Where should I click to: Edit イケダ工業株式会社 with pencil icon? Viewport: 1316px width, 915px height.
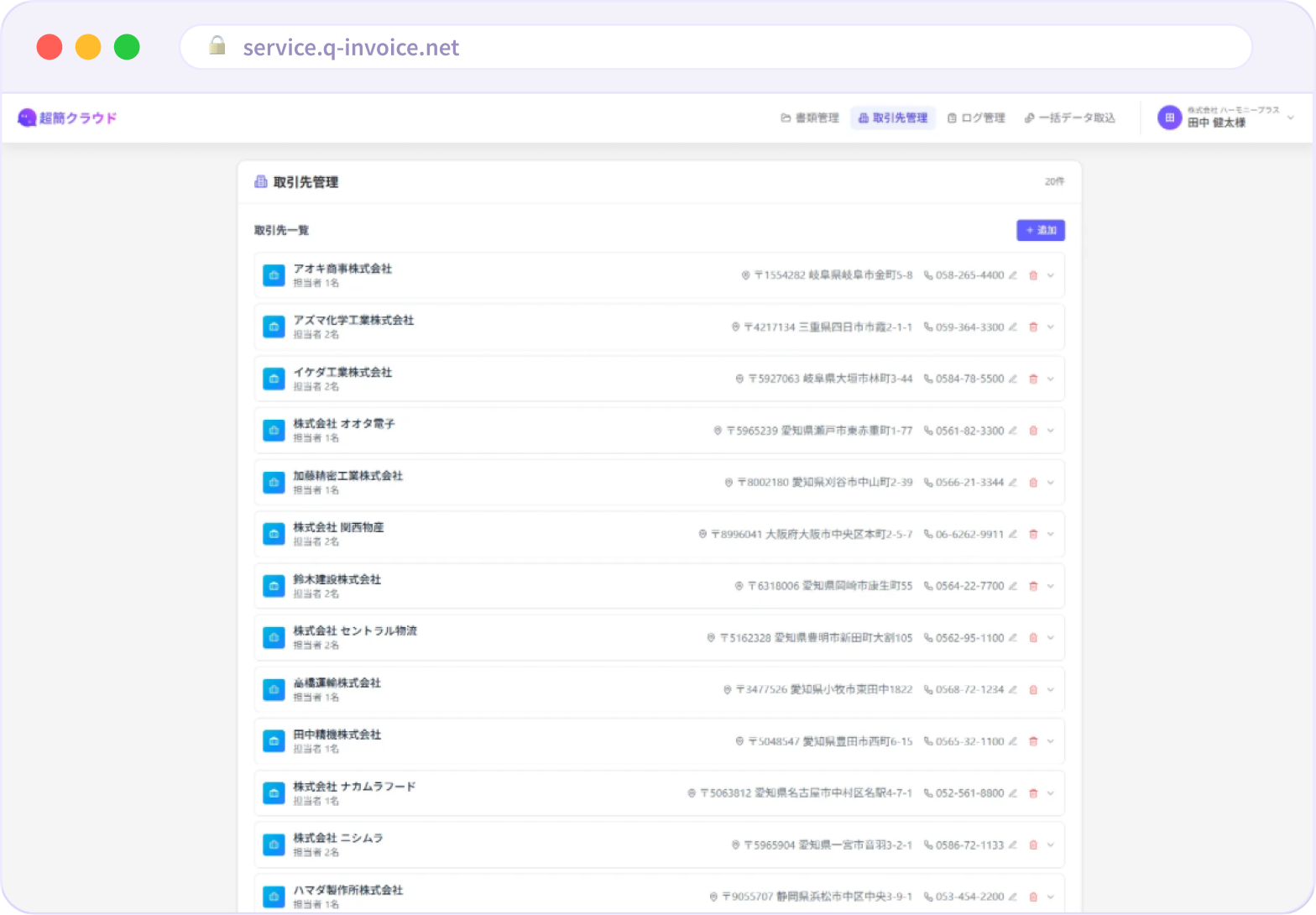[1013, 379]
